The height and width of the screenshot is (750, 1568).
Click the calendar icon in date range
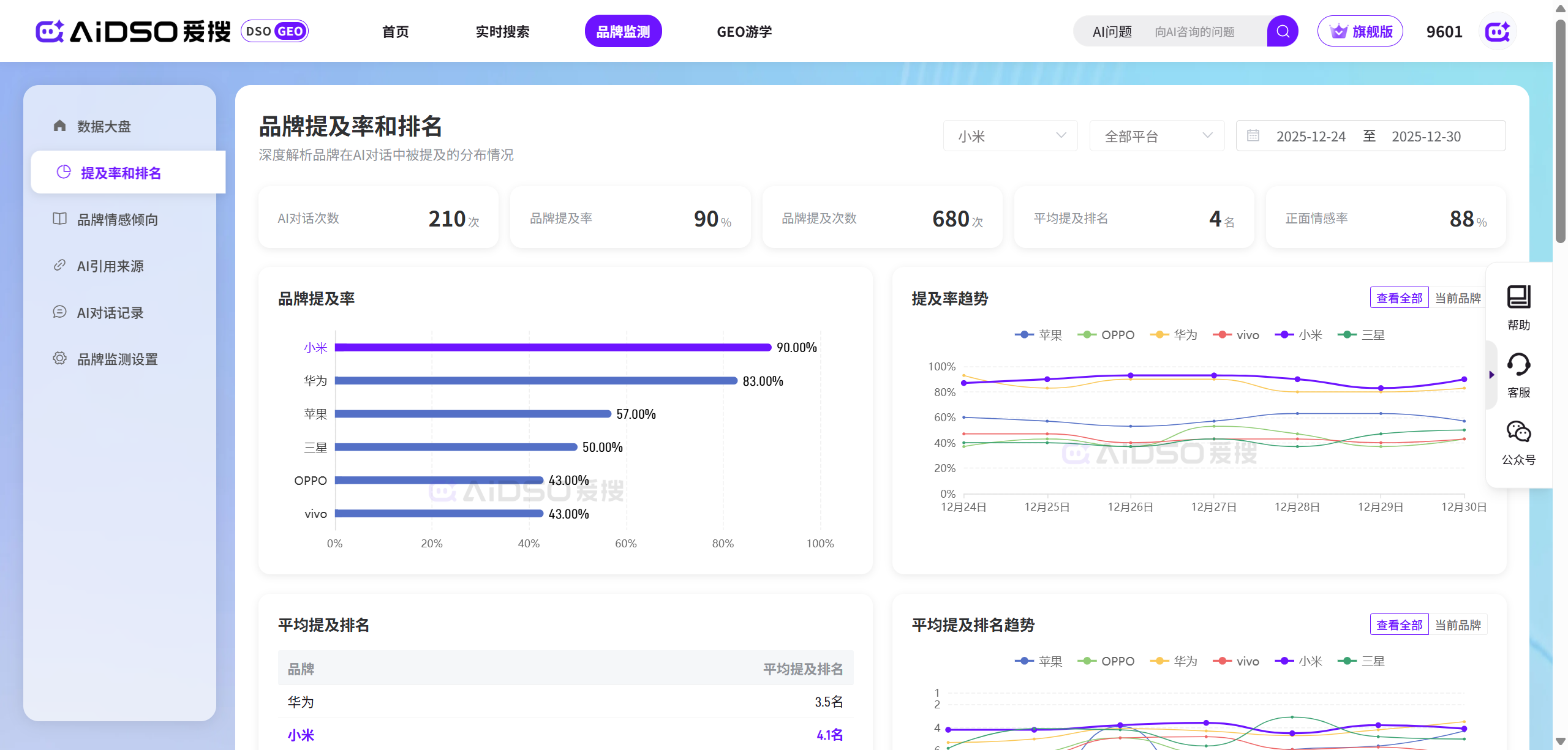click(x=1253, y=135)
